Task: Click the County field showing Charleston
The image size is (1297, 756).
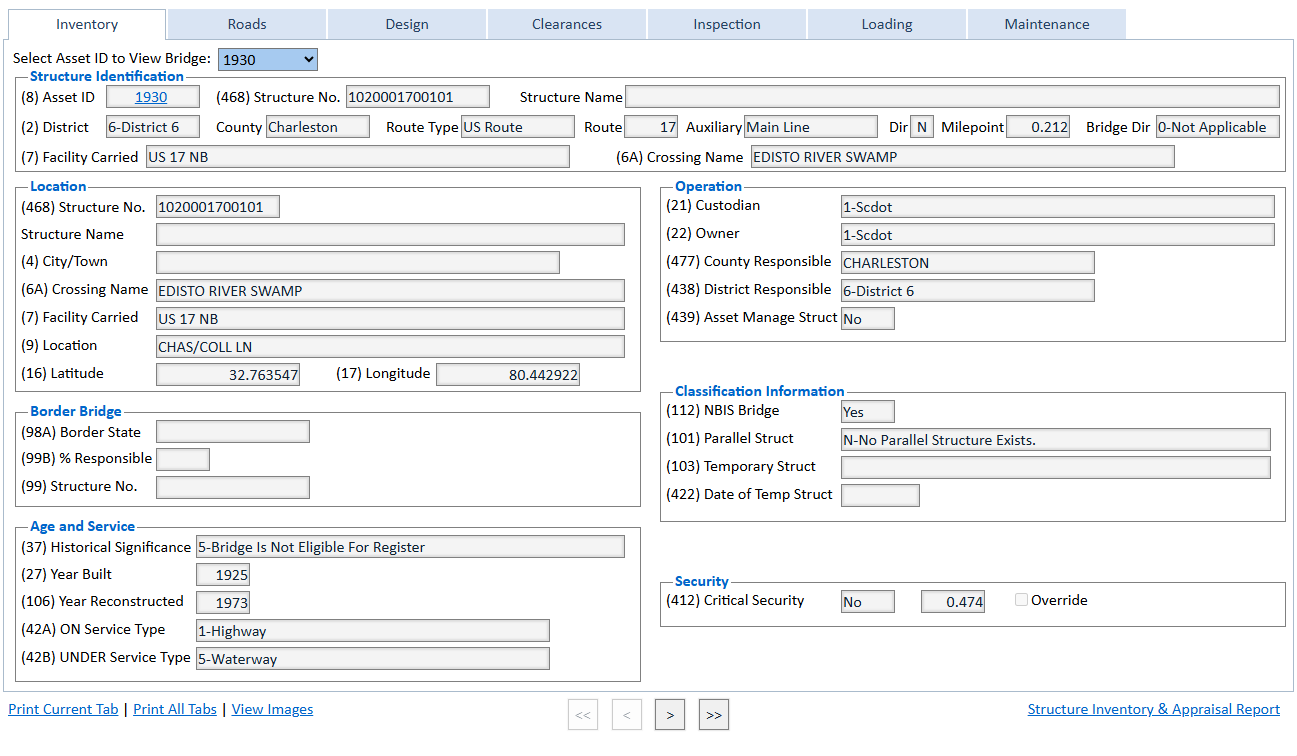Action: point(318,127)
